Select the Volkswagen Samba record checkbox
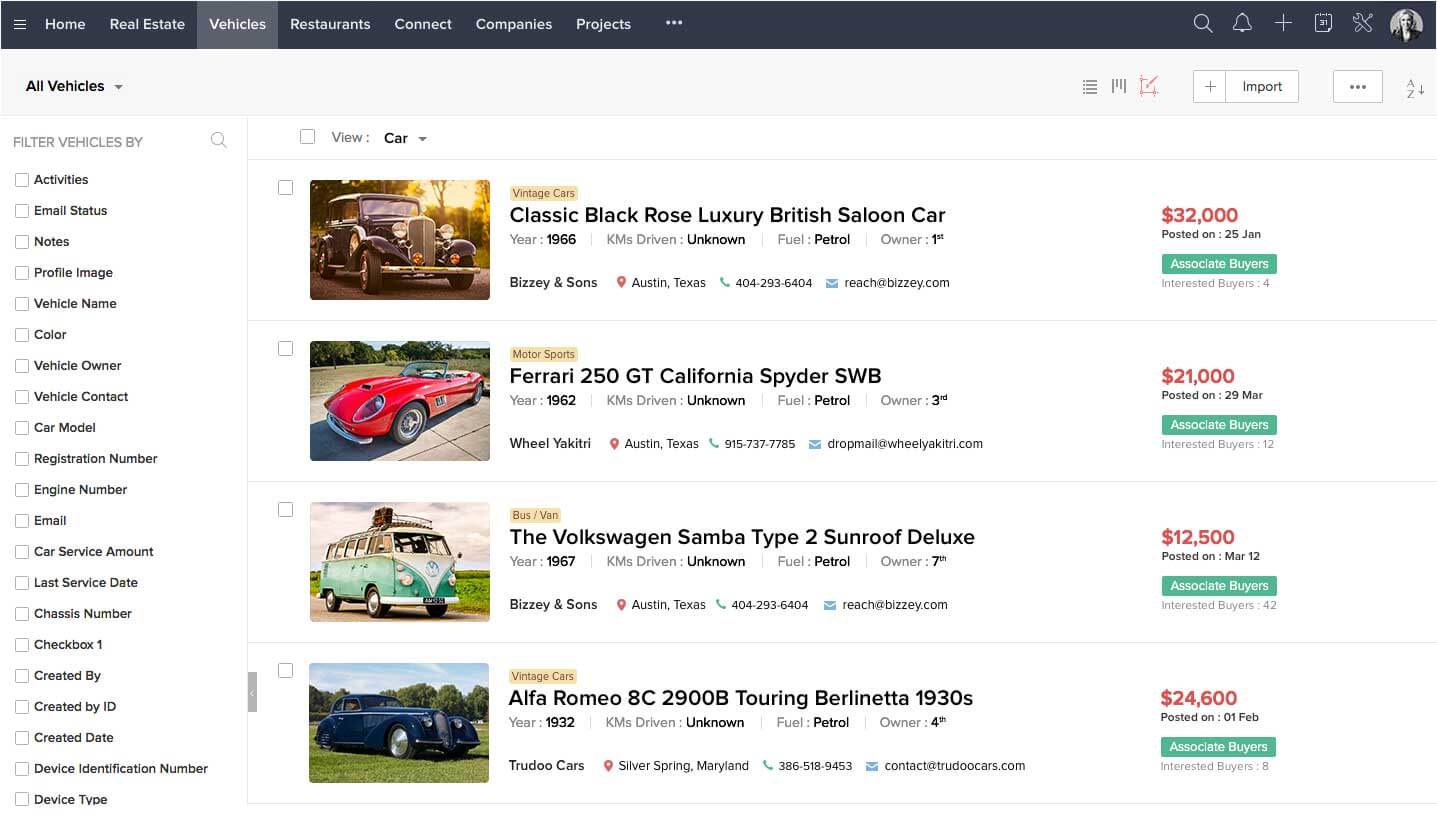Screen dimensions: 1437x831 (x=286, y=509)
